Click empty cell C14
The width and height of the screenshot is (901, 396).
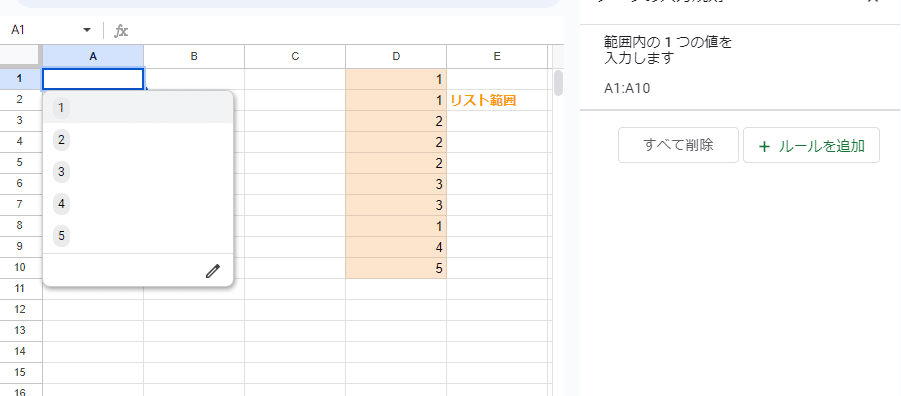click(295, 352)
